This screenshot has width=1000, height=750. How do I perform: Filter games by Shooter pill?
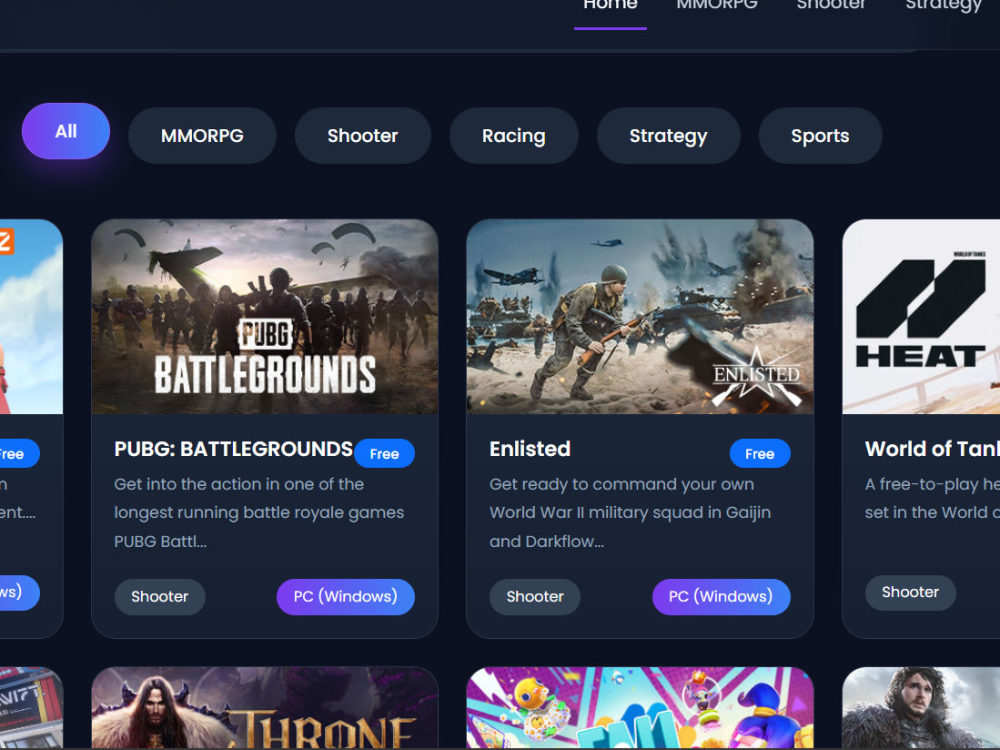click(x=362, y=136)
